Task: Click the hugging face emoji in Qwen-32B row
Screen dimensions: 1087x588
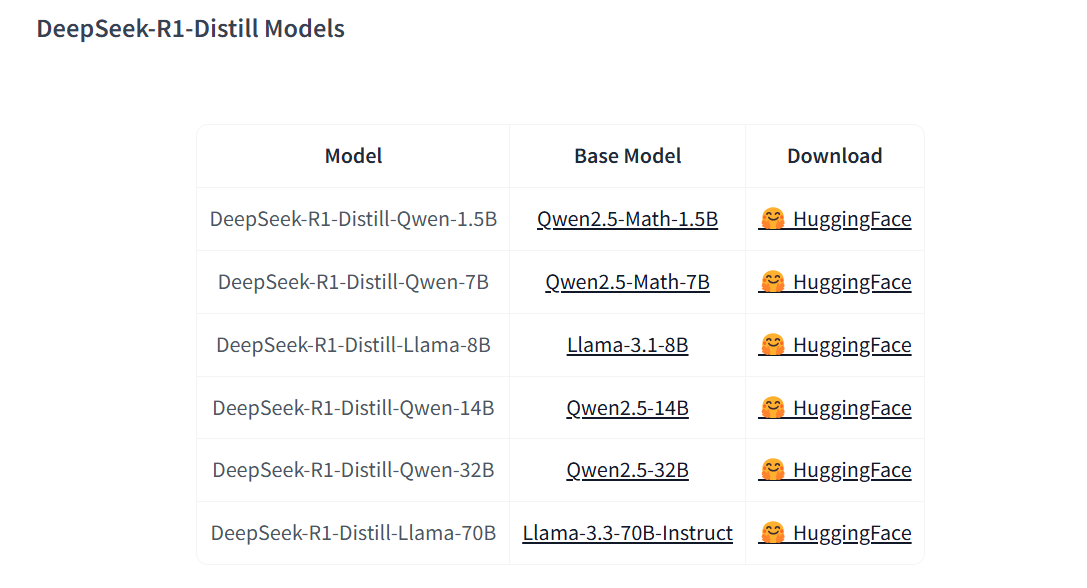Action: coord(771,469)
